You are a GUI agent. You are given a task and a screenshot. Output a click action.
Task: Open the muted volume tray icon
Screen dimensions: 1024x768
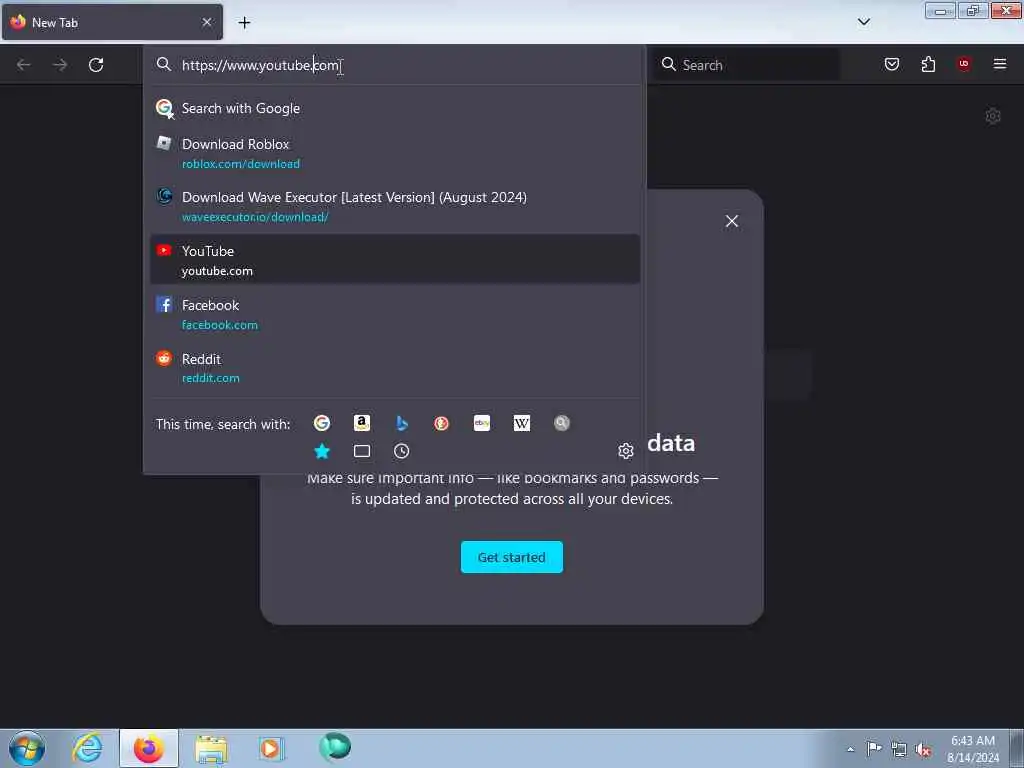[x=923, y=750]
